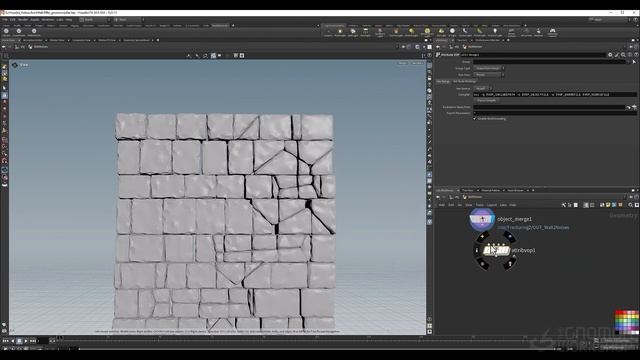640x360 pixels.
Task: Select the Area Light shelf tool
Action: click(365, 32)
